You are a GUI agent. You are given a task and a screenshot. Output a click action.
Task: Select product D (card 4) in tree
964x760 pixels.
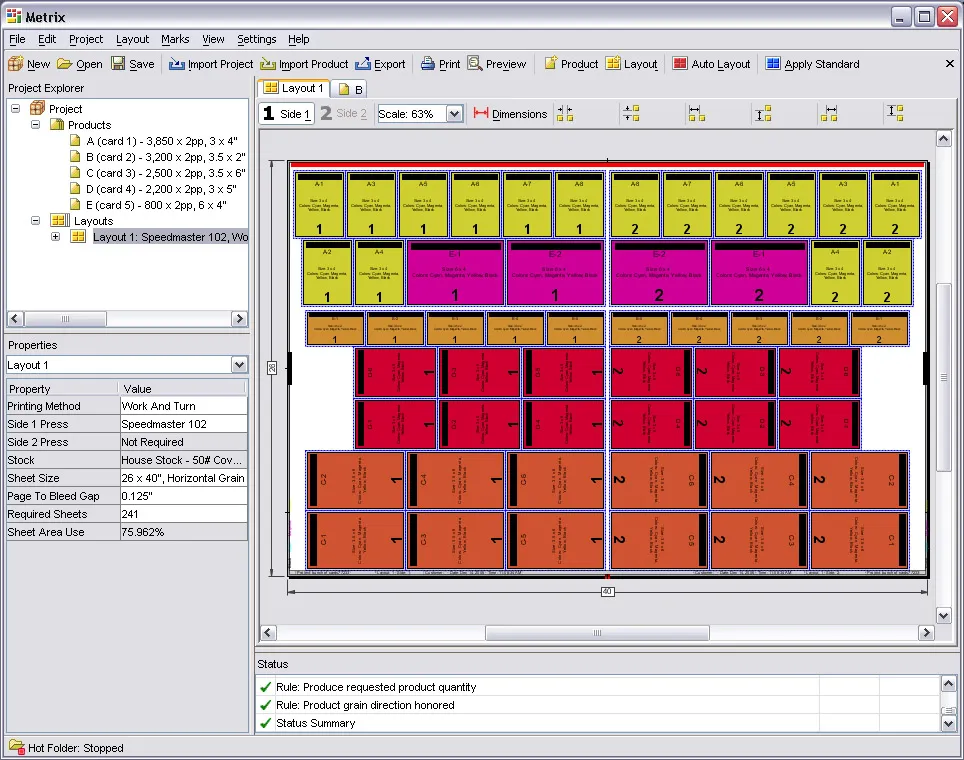[161, 189]
